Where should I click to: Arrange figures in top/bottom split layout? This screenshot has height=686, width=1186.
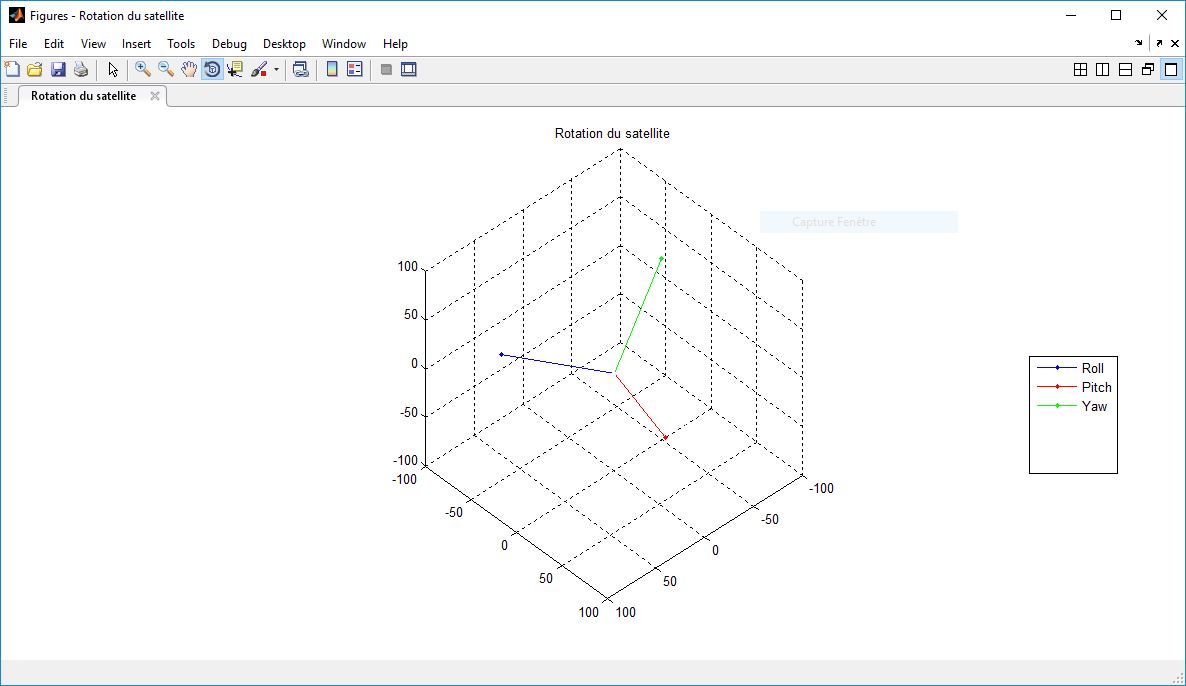coord(1125,70)
